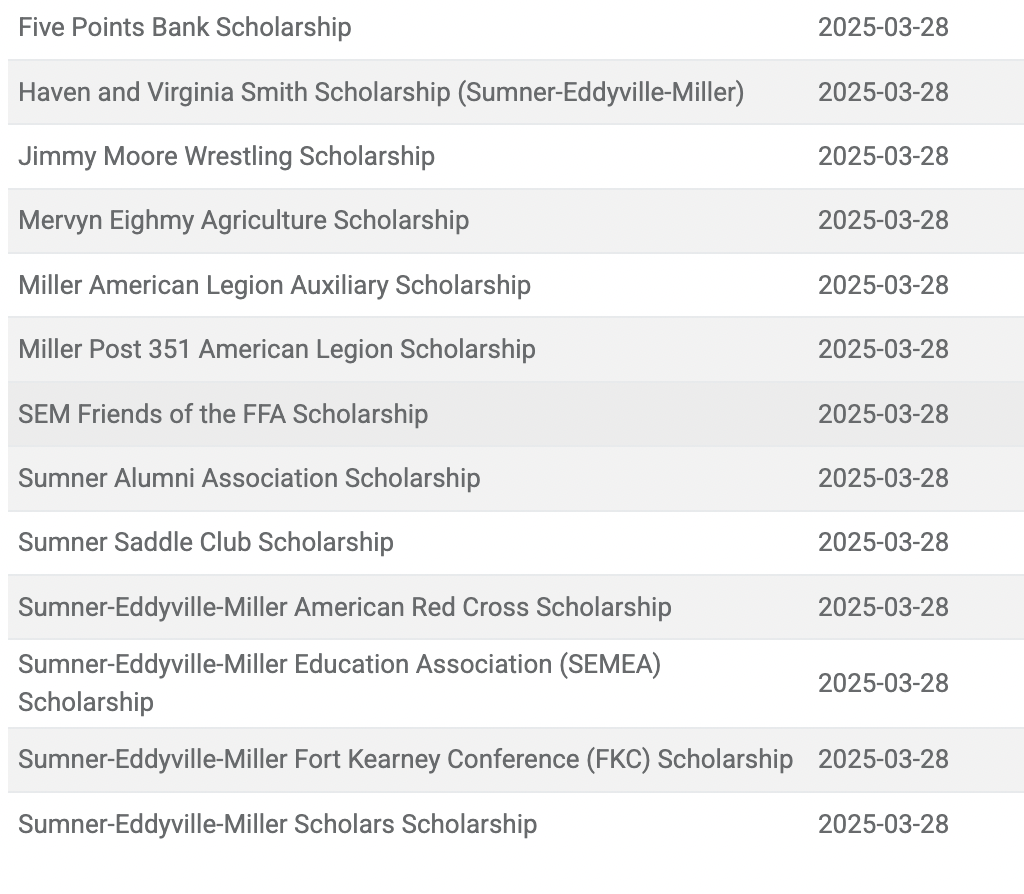
Task: Click Mervyn Eighmy Agriculture Scholarship
Action: click(244, 221)
